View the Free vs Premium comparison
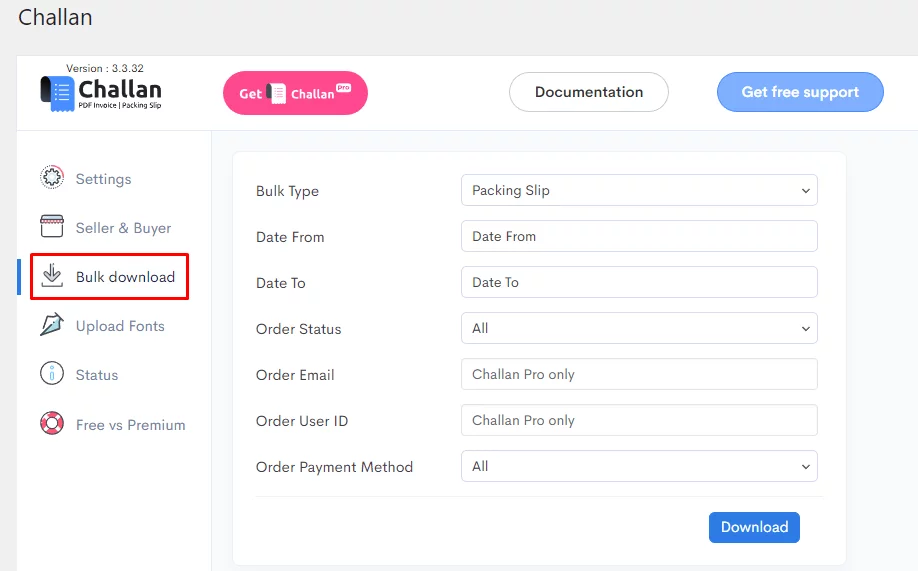918x571 pixels. tap(131, 425)
